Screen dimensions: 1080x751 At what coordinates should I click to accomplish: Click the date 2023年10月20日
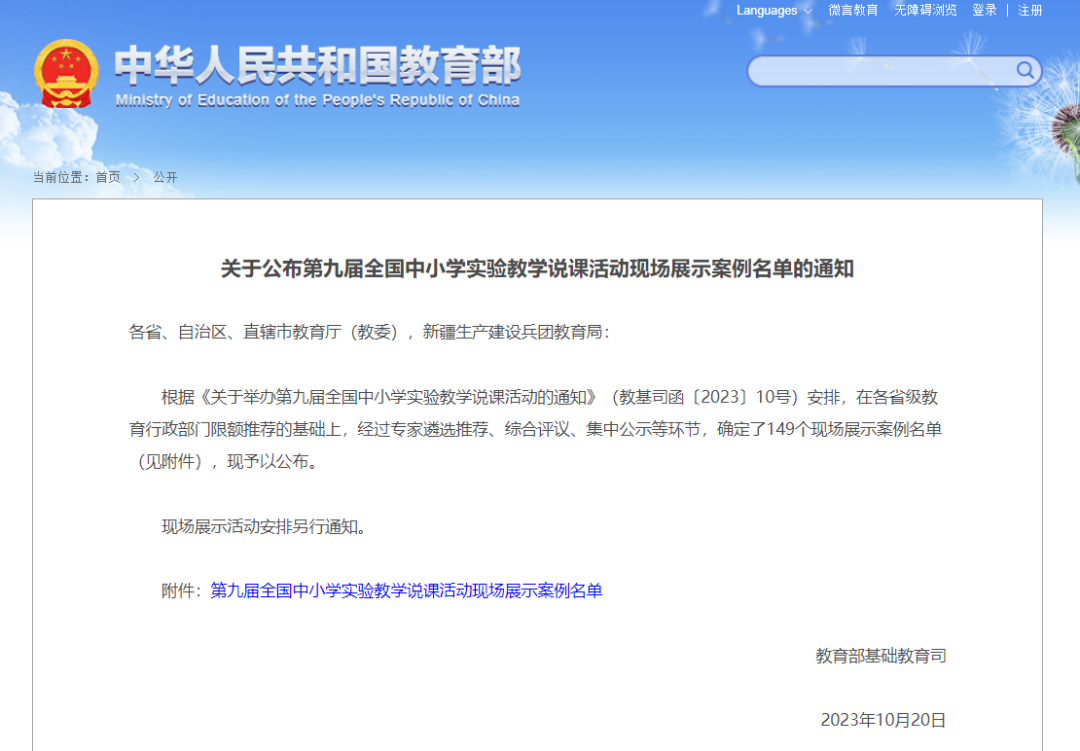tap(883, 720)
